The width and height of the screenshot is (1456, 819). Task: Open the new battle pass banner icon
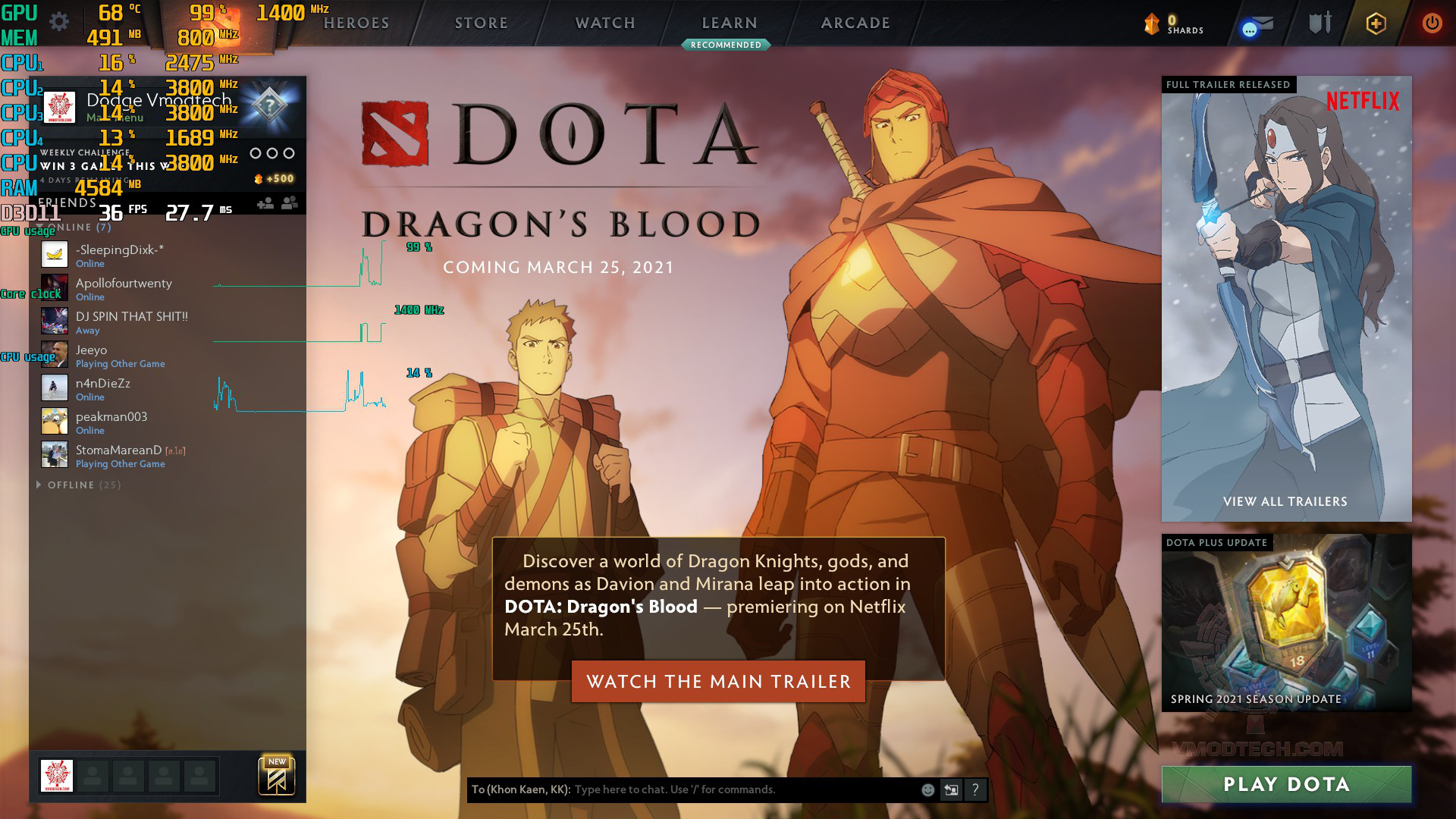(277, 776)
